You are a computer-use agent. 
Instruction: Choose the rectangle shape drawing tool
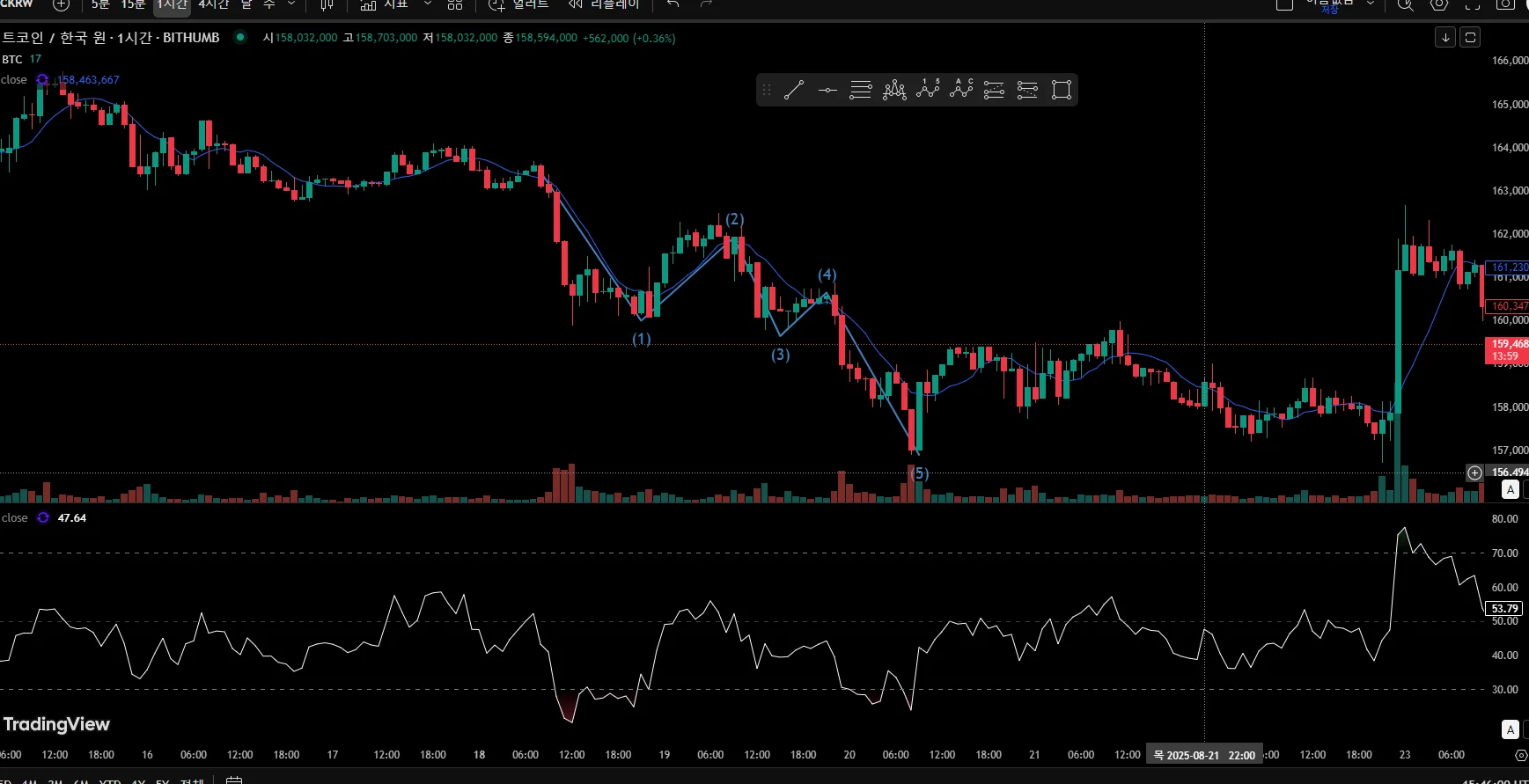click(1062, 90)
